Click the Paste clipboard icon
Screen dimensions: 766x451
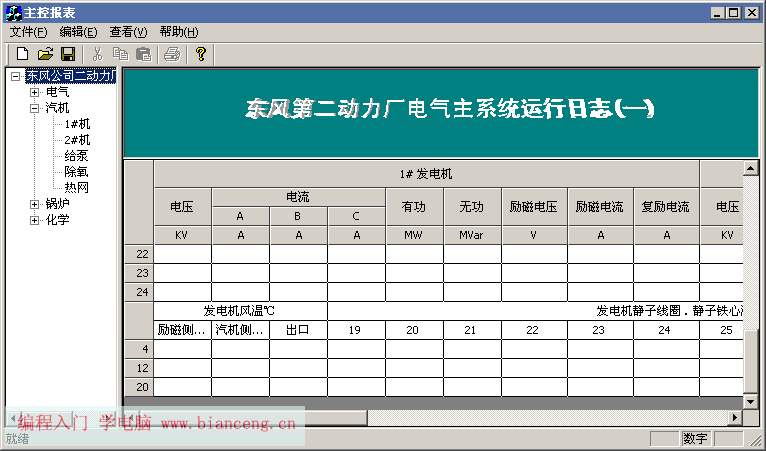coord(143,54)
